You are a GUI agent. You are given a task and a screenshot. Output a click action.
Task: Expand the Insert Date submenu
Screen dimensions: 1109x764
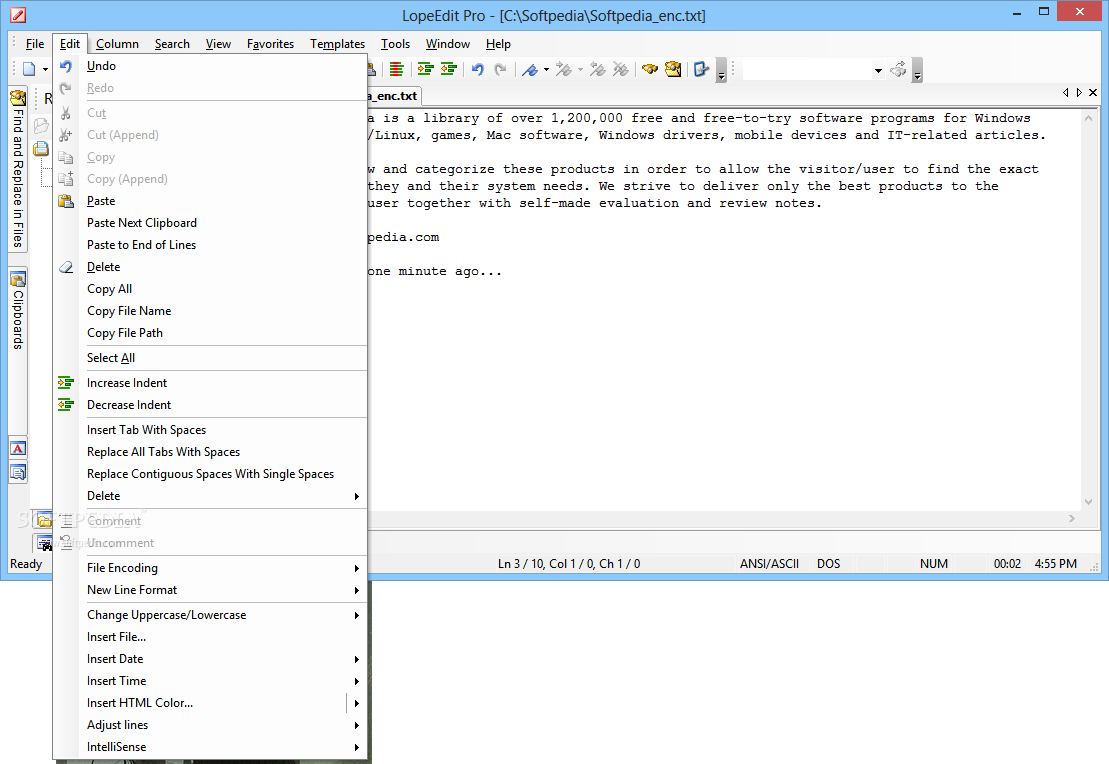coord(210,659)
